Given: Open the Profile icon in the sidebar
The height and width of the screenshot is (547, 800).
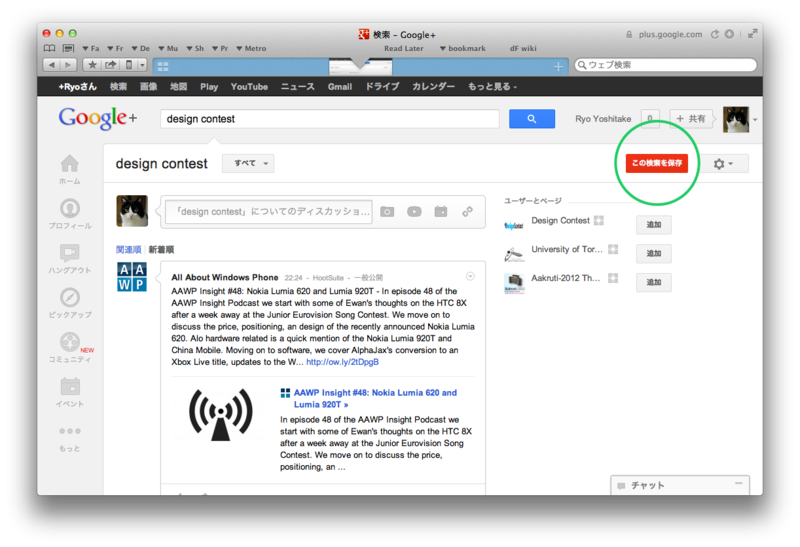Looking at the screenshot, I should 70,208.
